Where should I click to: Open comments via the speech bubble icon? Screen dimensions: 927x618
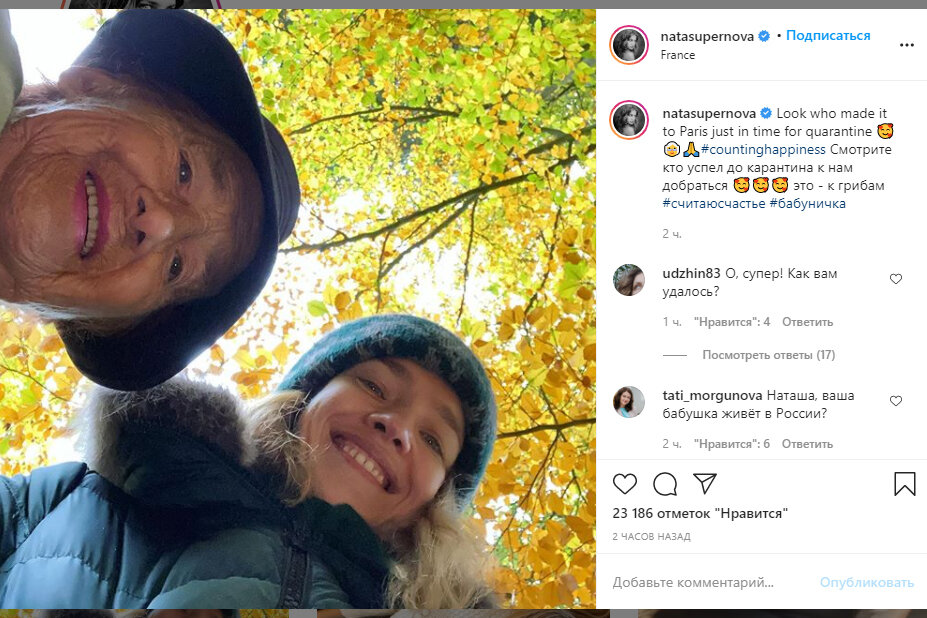tap(664, 484)
